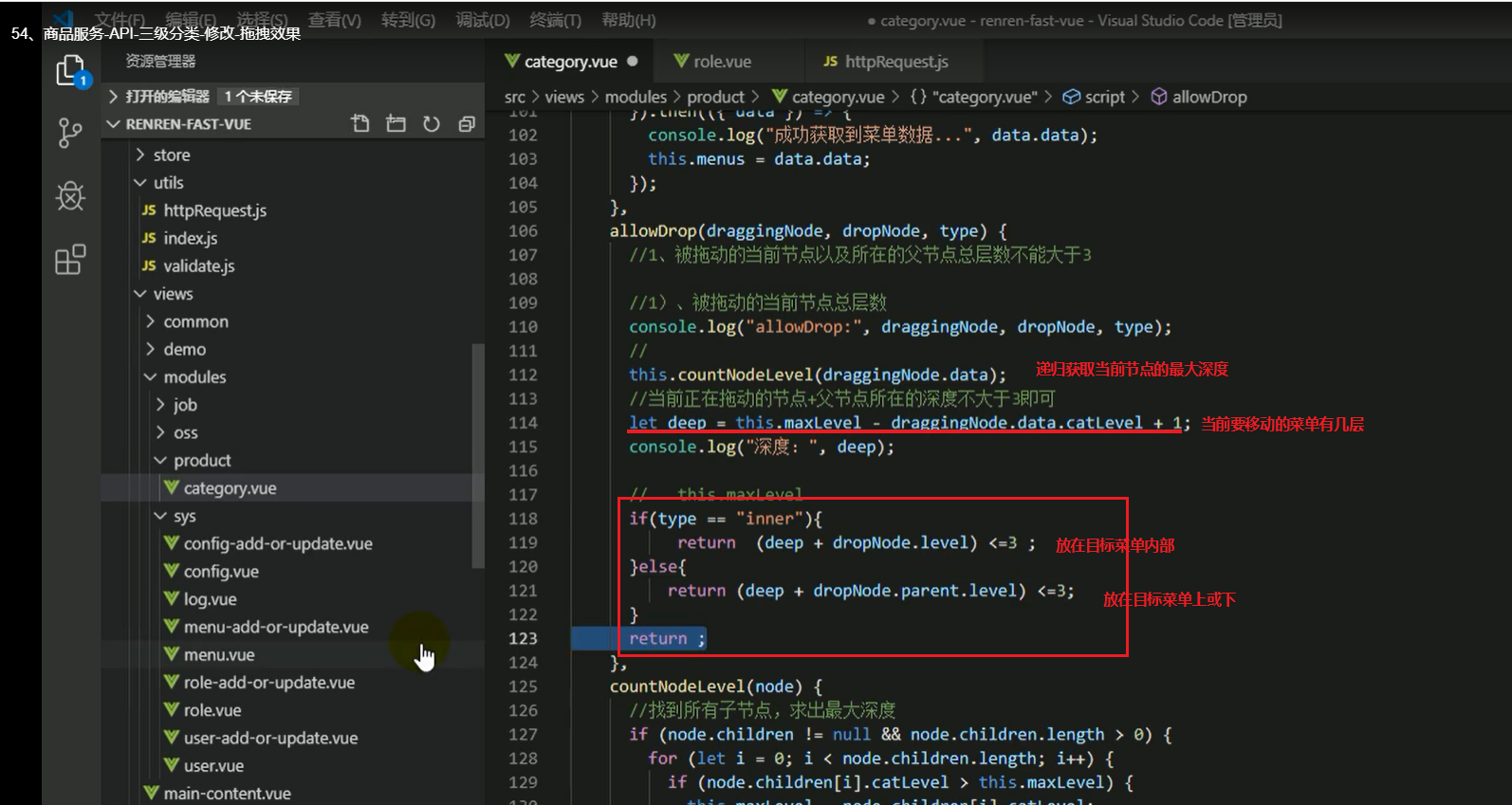Viewport: 1512px width, 805px height.
Task: Click the modules breadcrumb segment
Action: point(636,97)
